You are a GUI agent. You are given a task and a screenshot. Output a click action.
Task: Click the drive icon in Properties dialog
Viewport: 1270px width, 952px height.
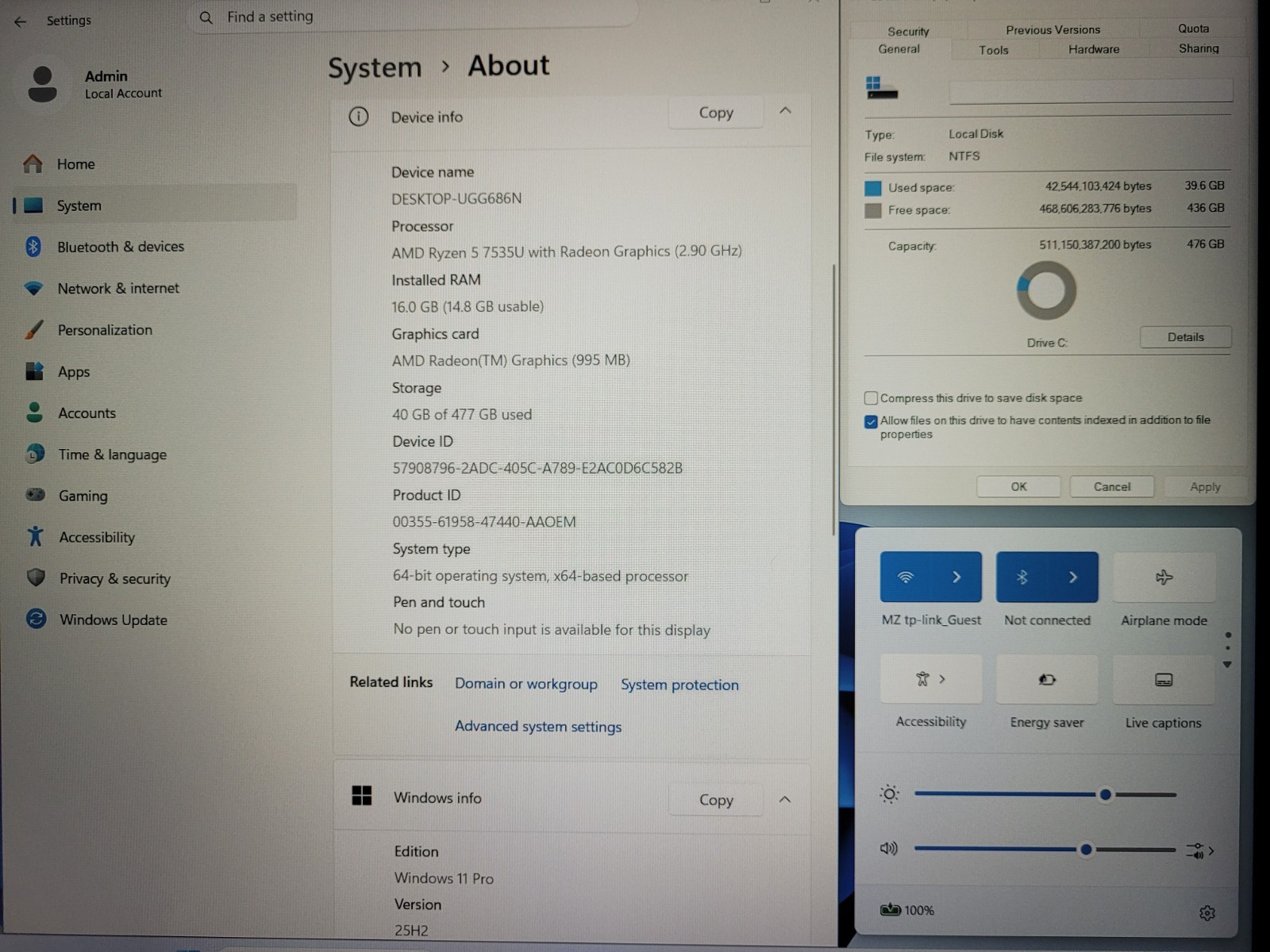click(x=882, y=88)
